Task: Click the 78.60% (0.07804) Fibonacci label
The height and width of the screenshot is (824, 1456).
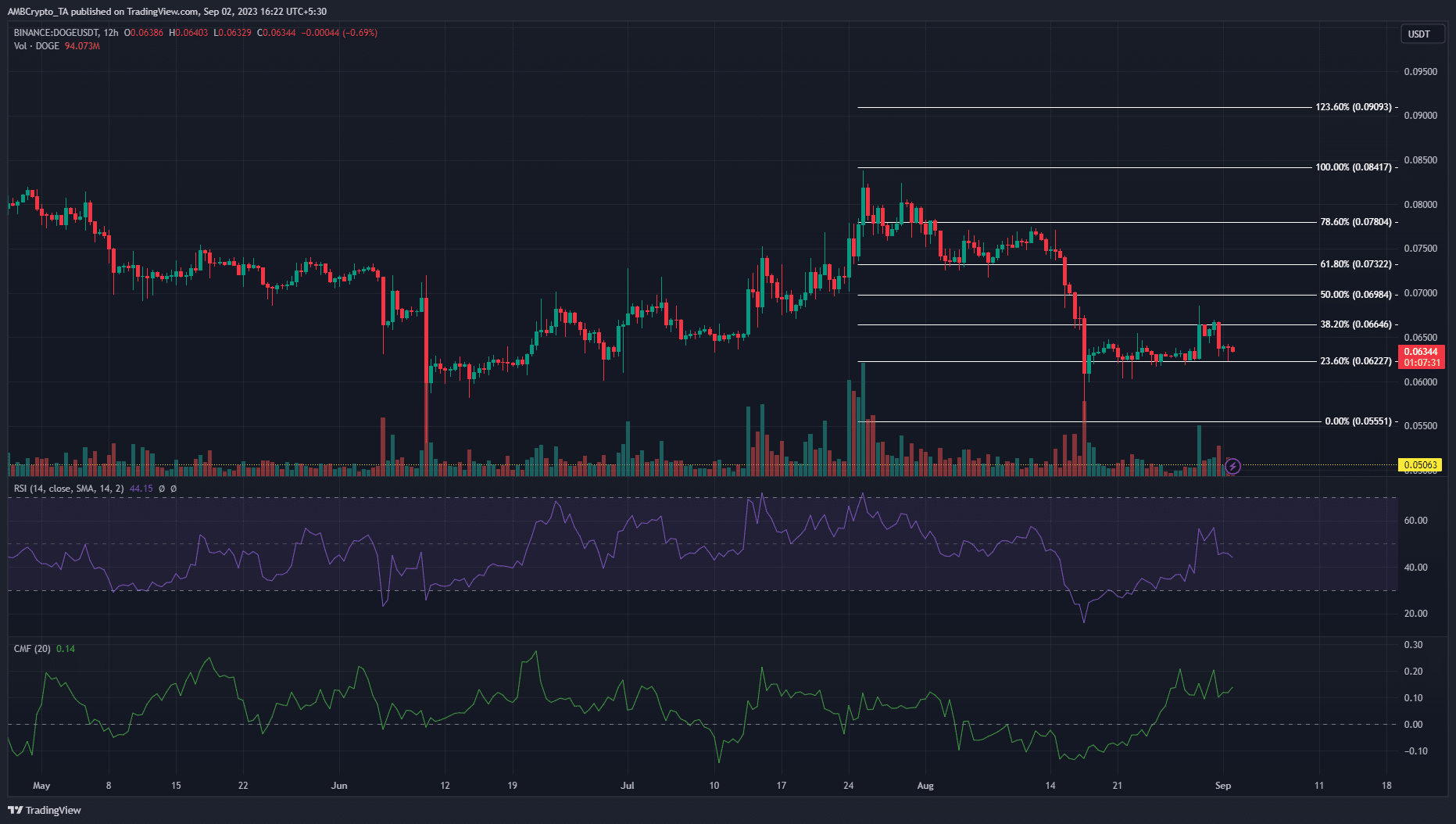Action: point(1356,222)
